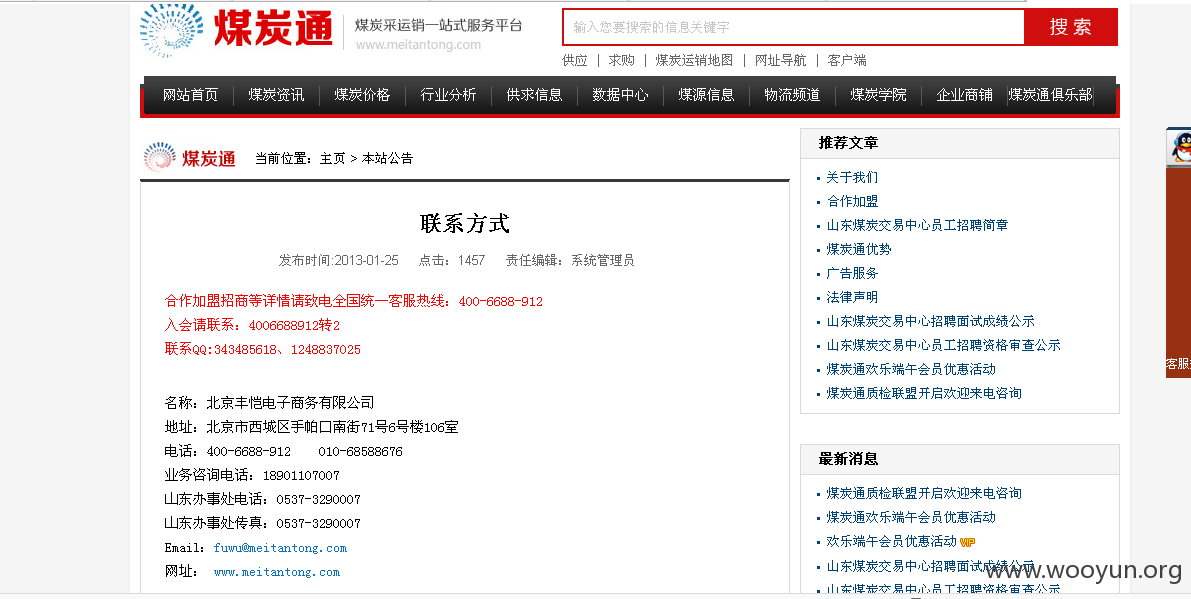Open 煤炭运销地图 link

[x=694, y=60]
